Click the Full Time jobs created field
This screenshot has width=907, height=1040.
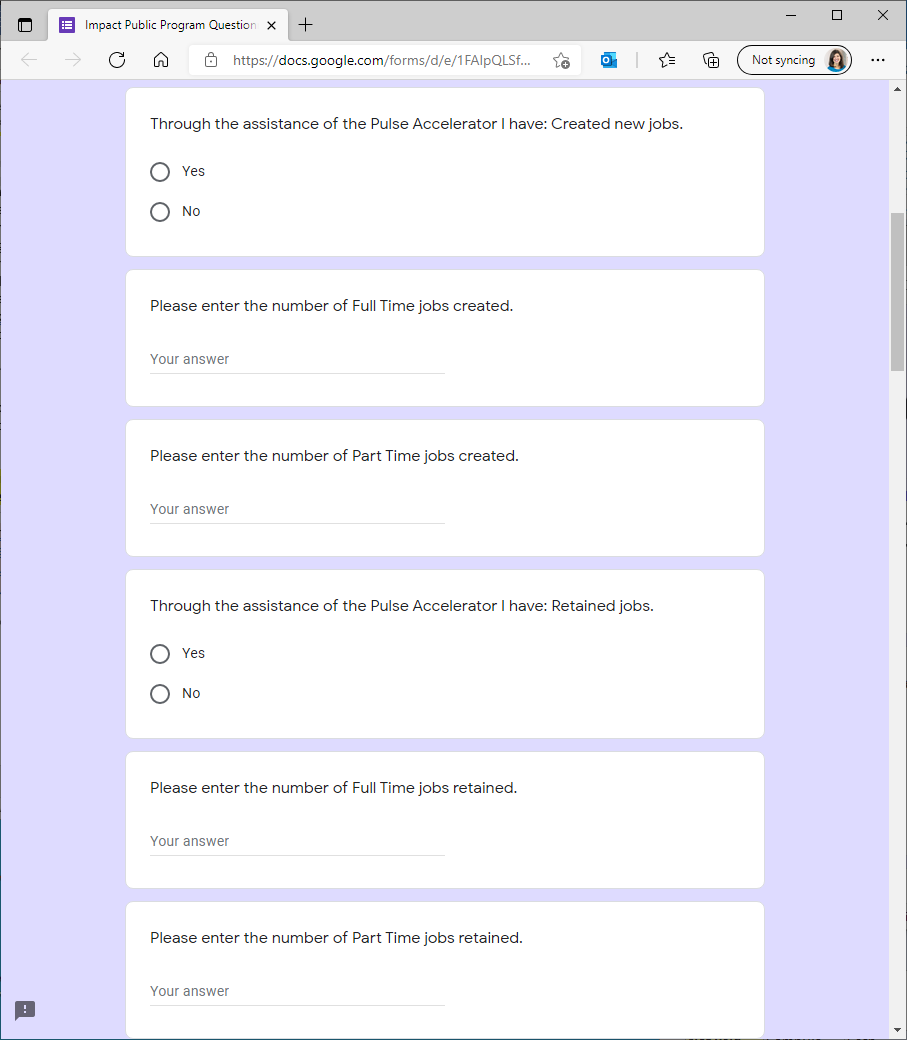click(297, 360)
